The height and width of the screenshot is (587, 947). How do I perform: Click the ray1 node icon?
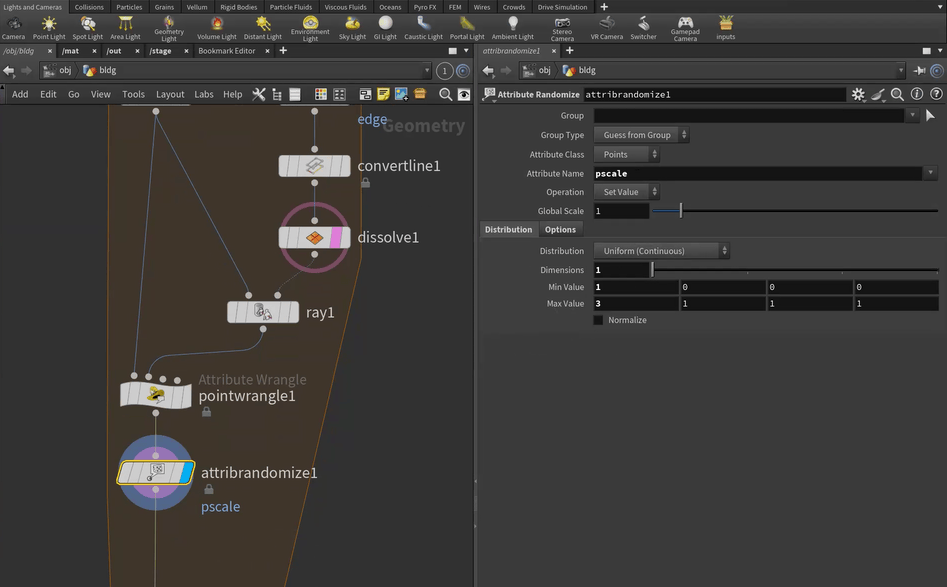[263, 312]
